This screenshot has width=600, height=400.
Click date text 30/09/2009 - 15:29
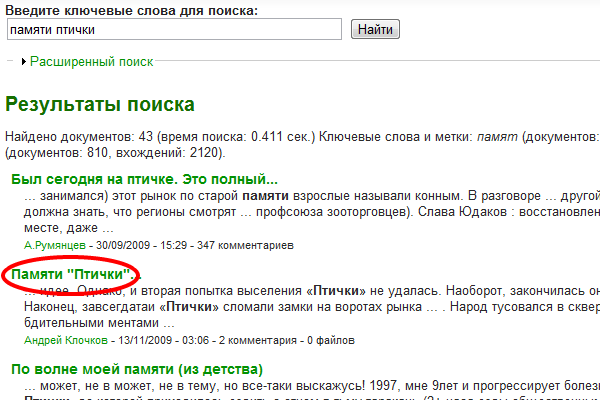141,245
